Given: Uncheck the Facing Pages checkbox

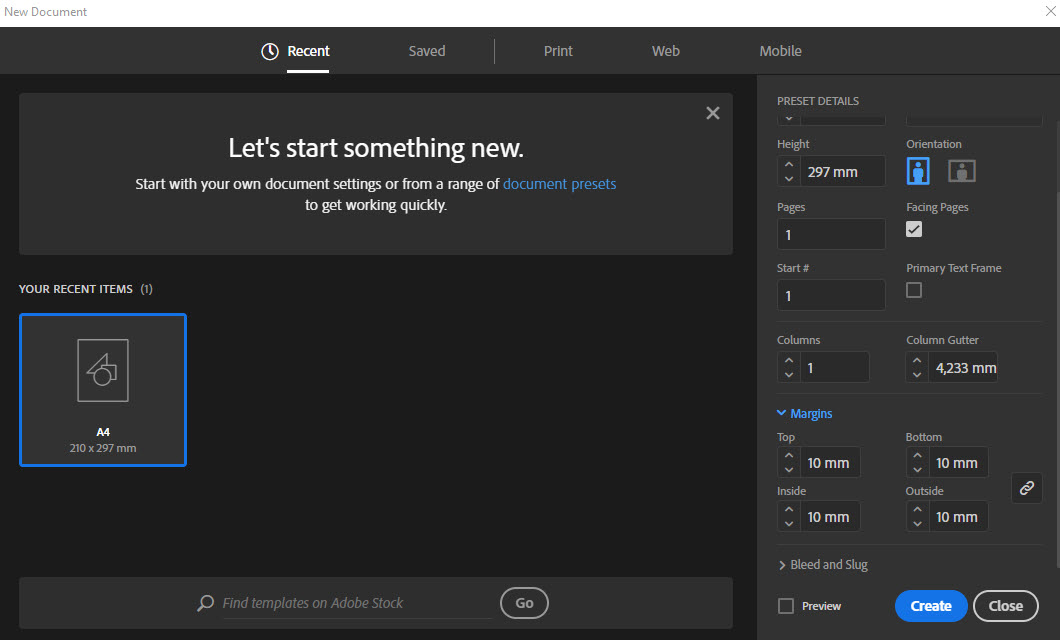Looking at the screenshot, I should (914, 229).
